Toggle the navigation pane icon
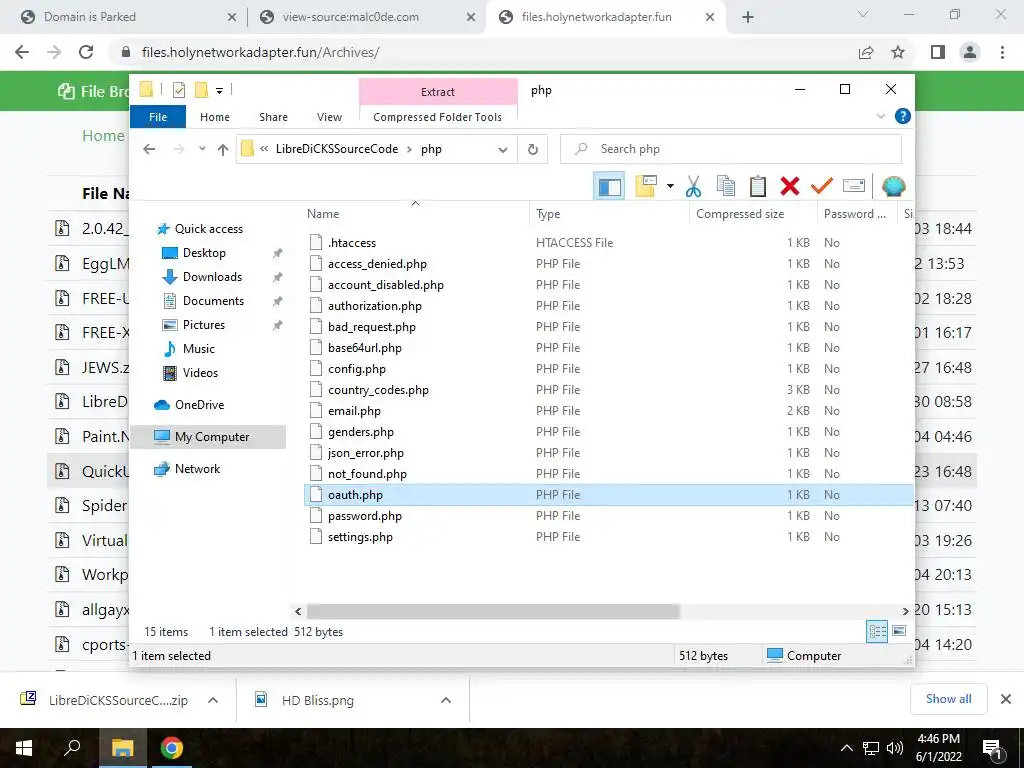The width and height of the screenshot is (1024, 768). 609,187
